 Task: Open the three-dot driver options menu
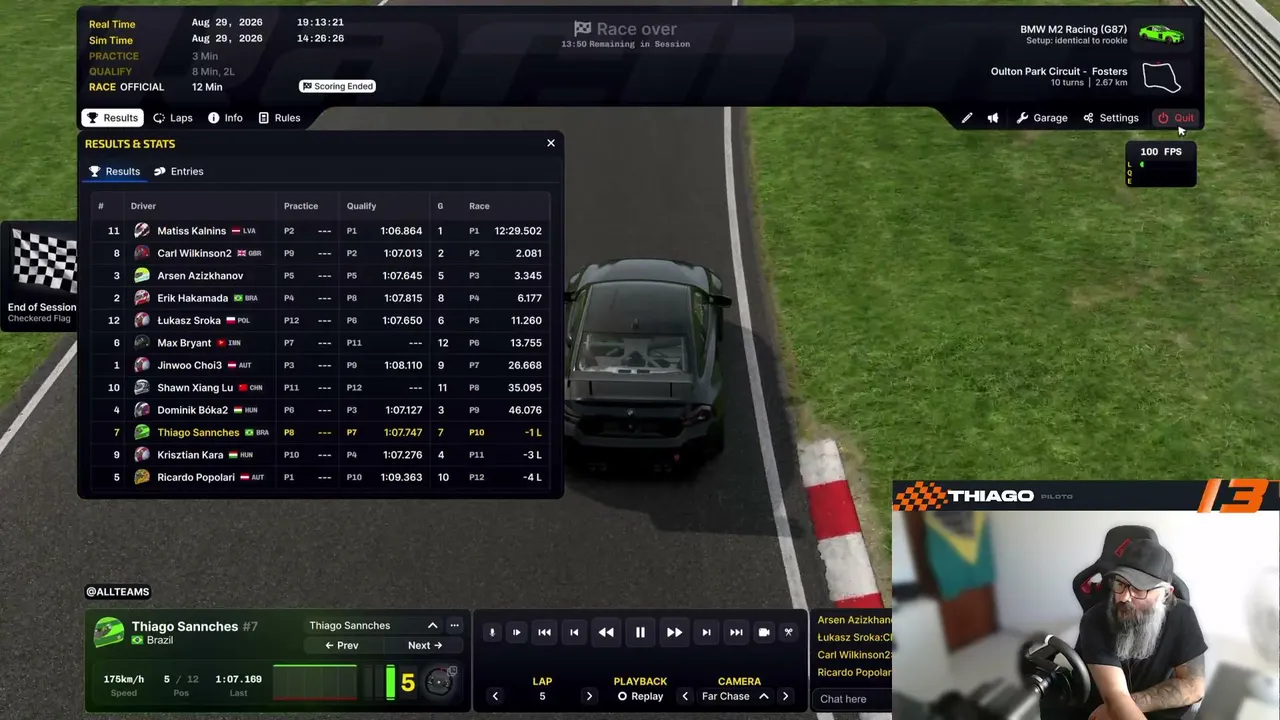(x=454, y=626)
